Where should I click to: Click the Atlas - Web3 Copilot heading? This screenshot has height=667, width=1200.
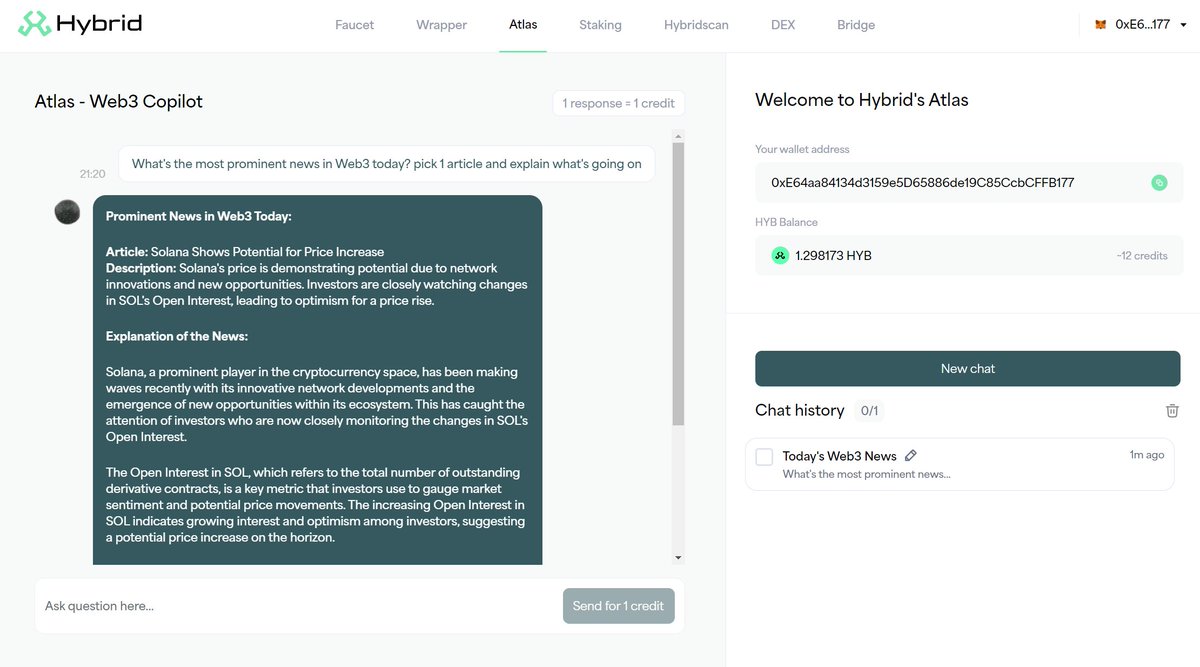pyautogui.click(x=118, y=101)
